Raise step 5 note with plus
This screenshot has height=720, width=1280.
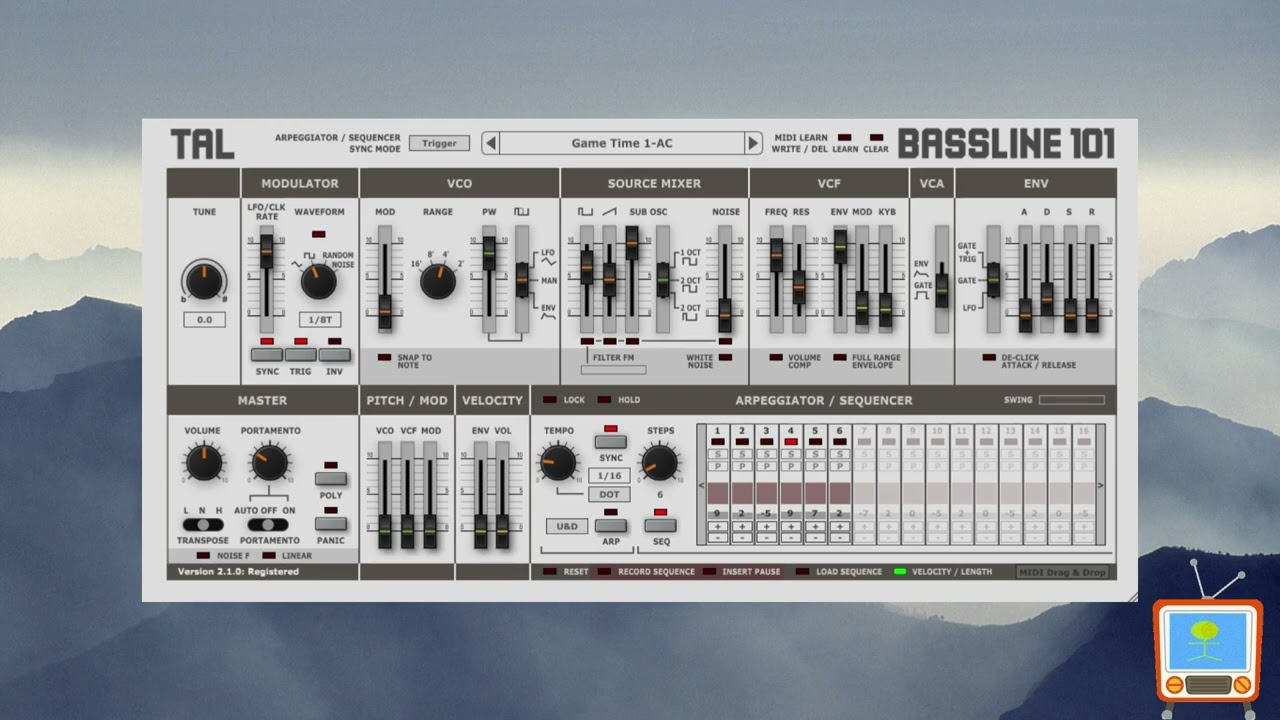click(815, 526)
